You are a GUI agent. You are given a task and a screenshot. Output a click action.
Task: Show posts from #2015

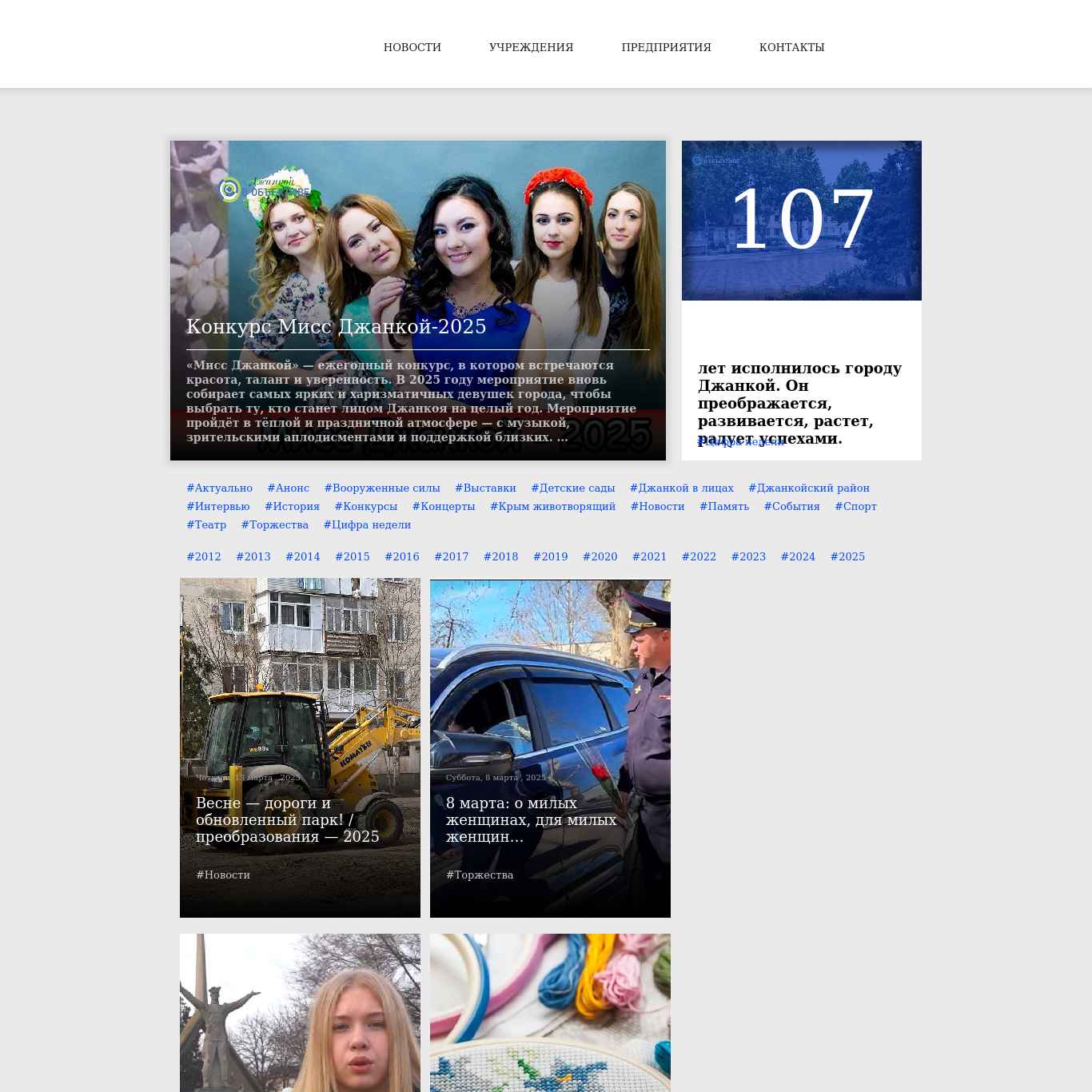coord(353,556)
